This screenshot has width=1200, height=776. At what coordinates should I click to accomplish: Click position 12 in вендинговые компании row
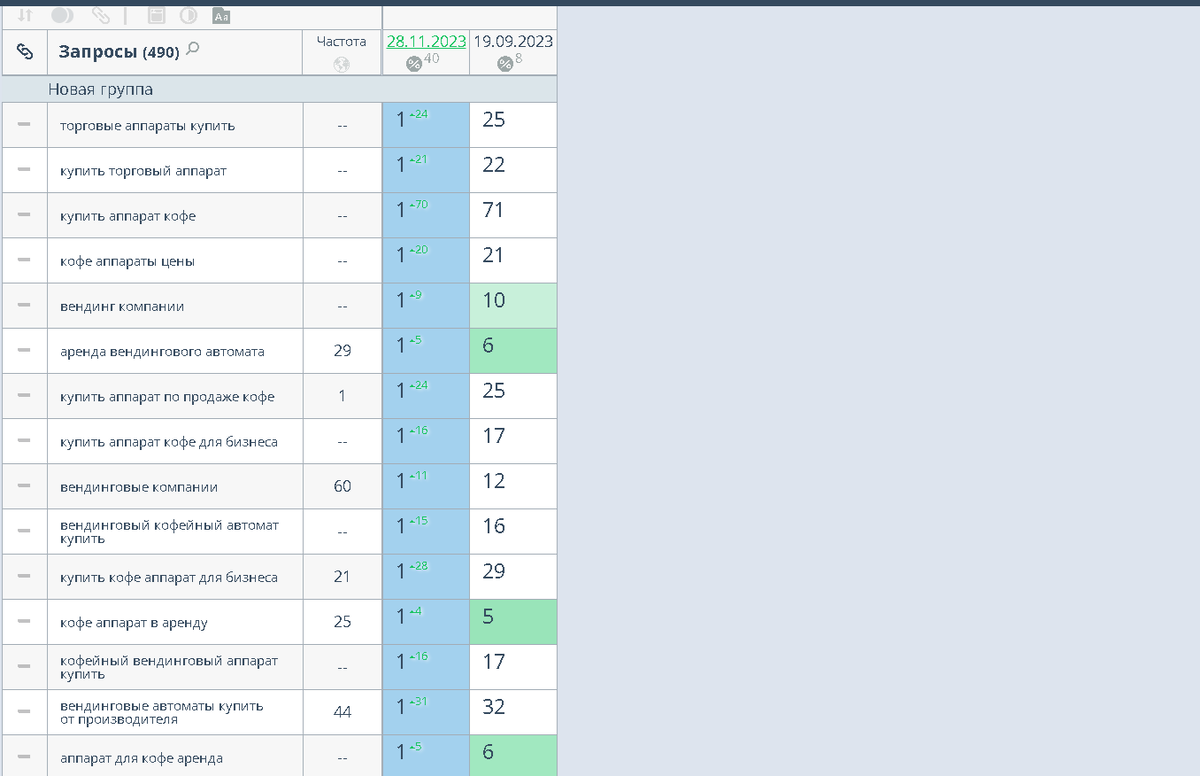point(513,486)
